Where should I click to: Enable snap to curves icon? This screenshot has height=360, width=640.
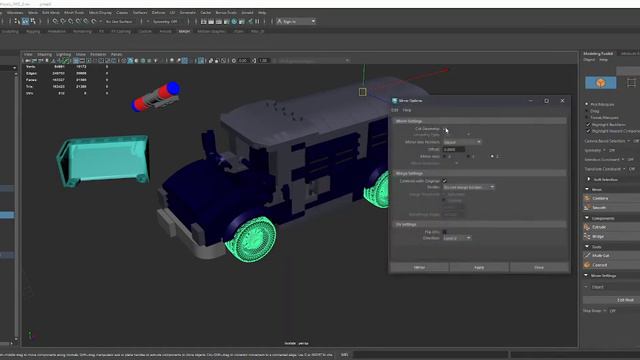tap(62, 21)
